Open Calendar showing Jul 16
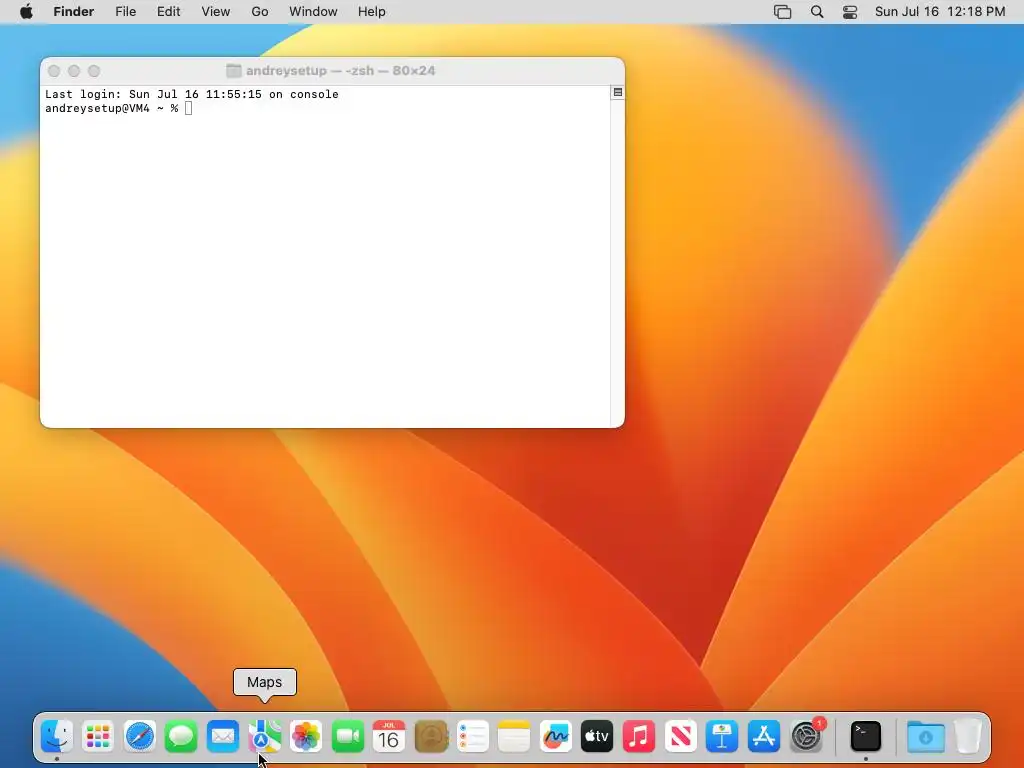 pos(389,737)
